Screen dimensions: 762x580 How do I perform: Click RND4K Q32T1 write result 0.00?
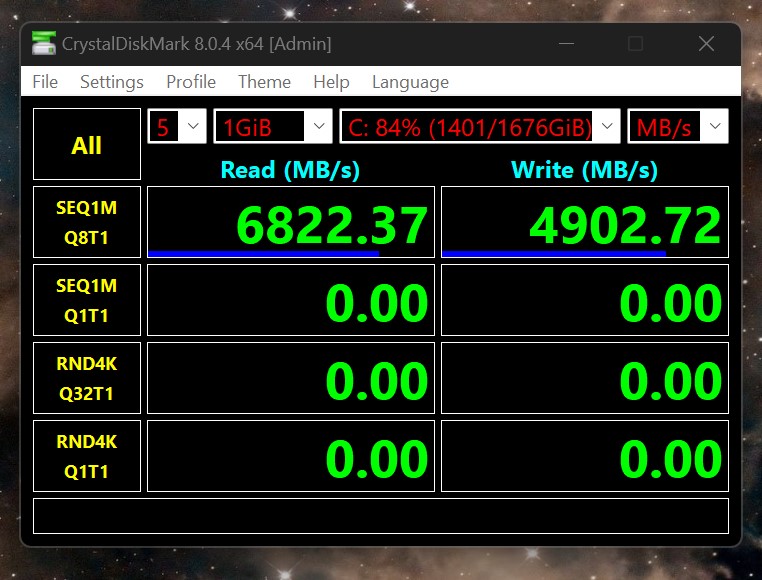[585, 378]
